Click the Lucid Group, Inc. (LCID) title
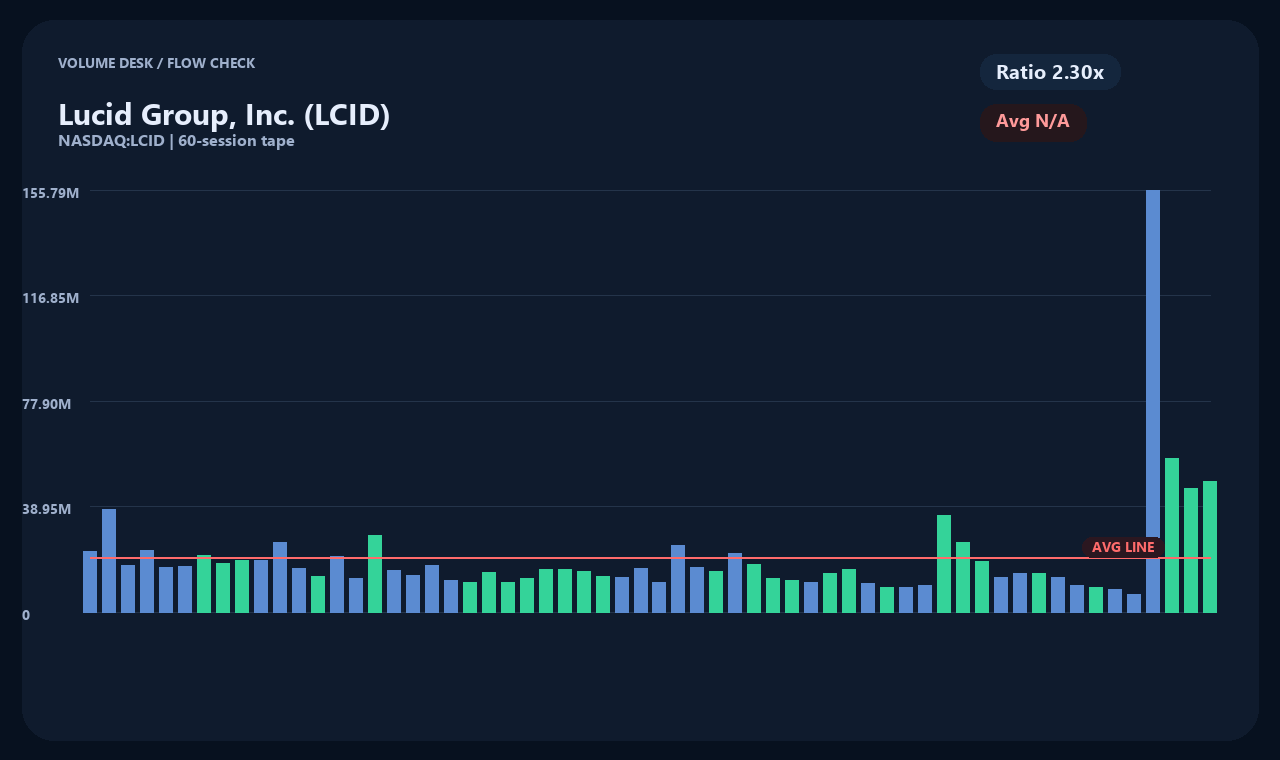The height and width of the screenshot is (760, 1280). (224, 115)
